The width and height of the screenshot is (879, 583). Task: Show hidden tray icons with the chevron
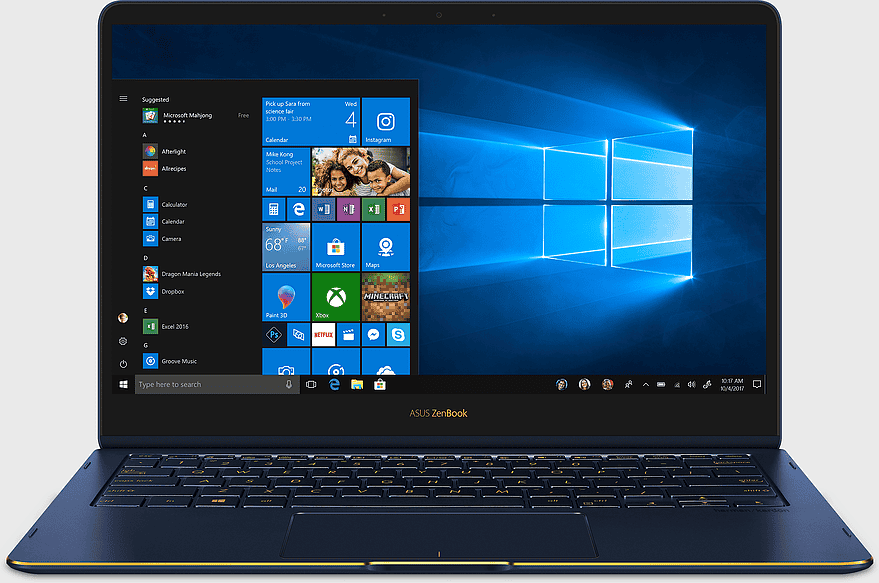[646, 385]
